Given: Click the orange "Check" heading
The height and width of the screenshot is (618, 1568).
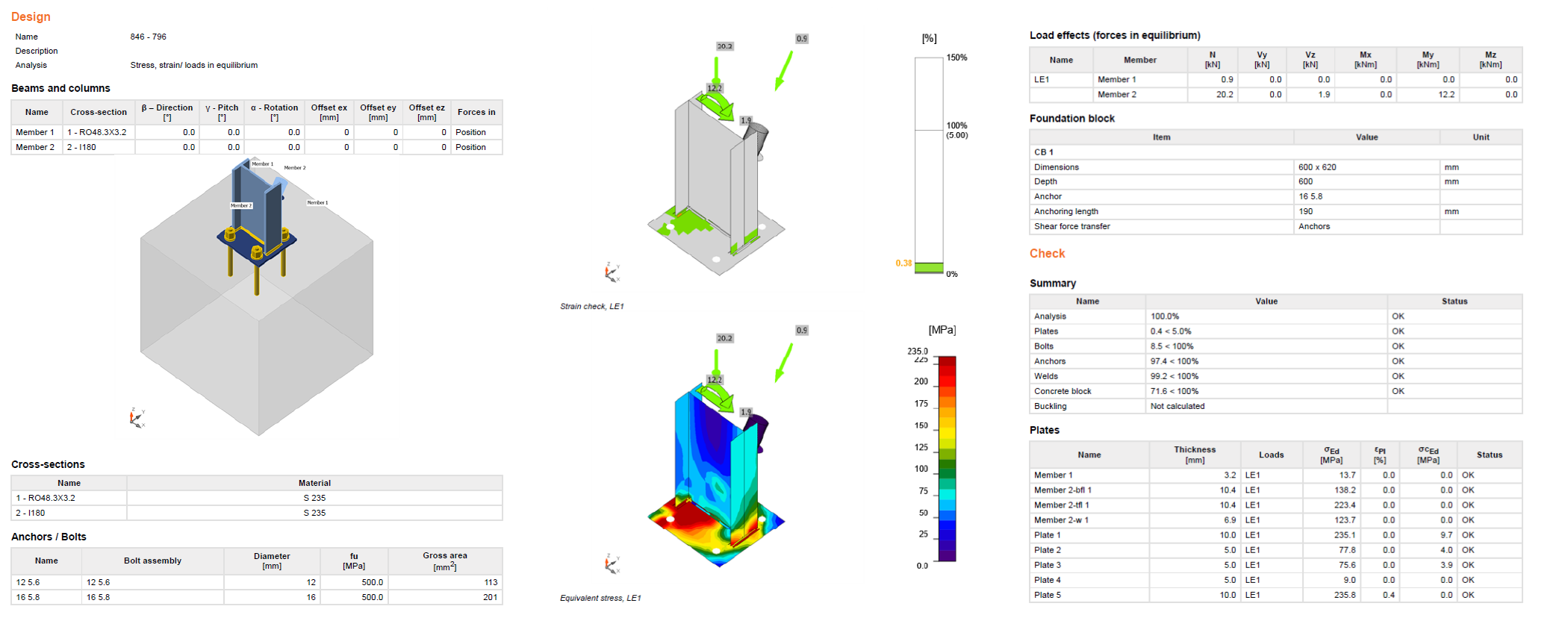Looking at the screenshot, I should (x=1047, y=253).
